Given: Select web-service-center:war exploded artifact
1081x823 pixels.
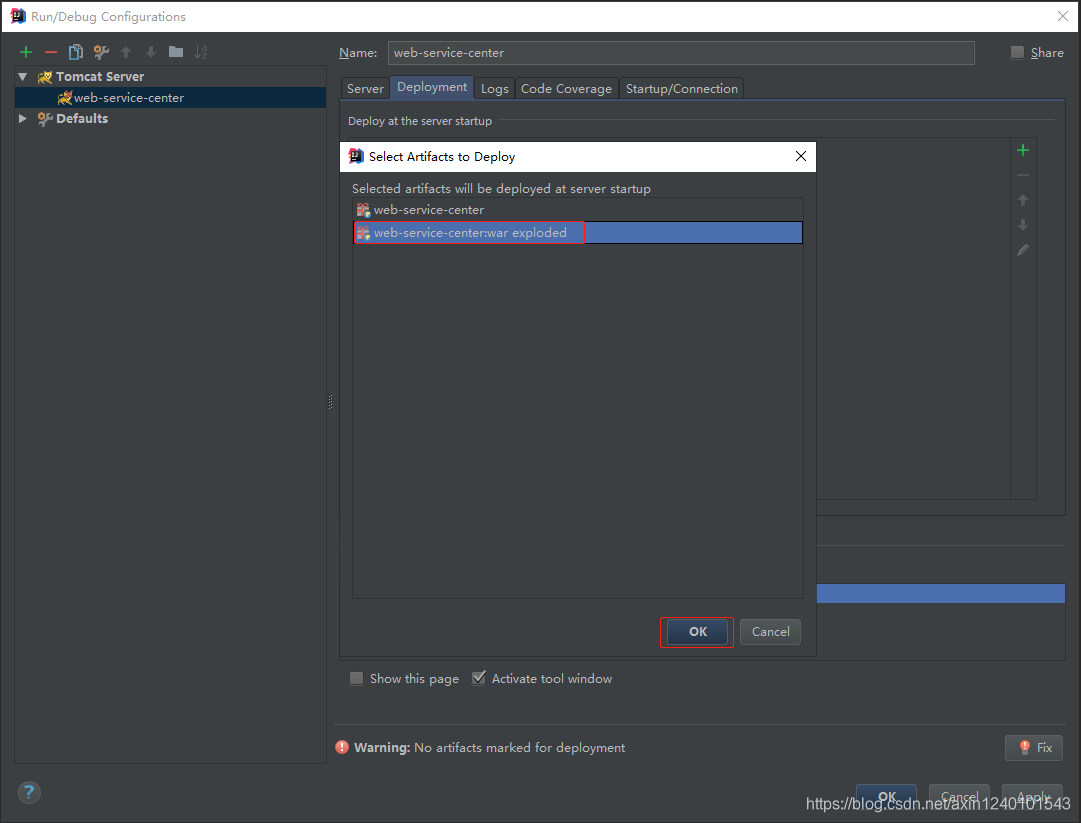Looking at the screenshot, I should [x=578, y=232].
